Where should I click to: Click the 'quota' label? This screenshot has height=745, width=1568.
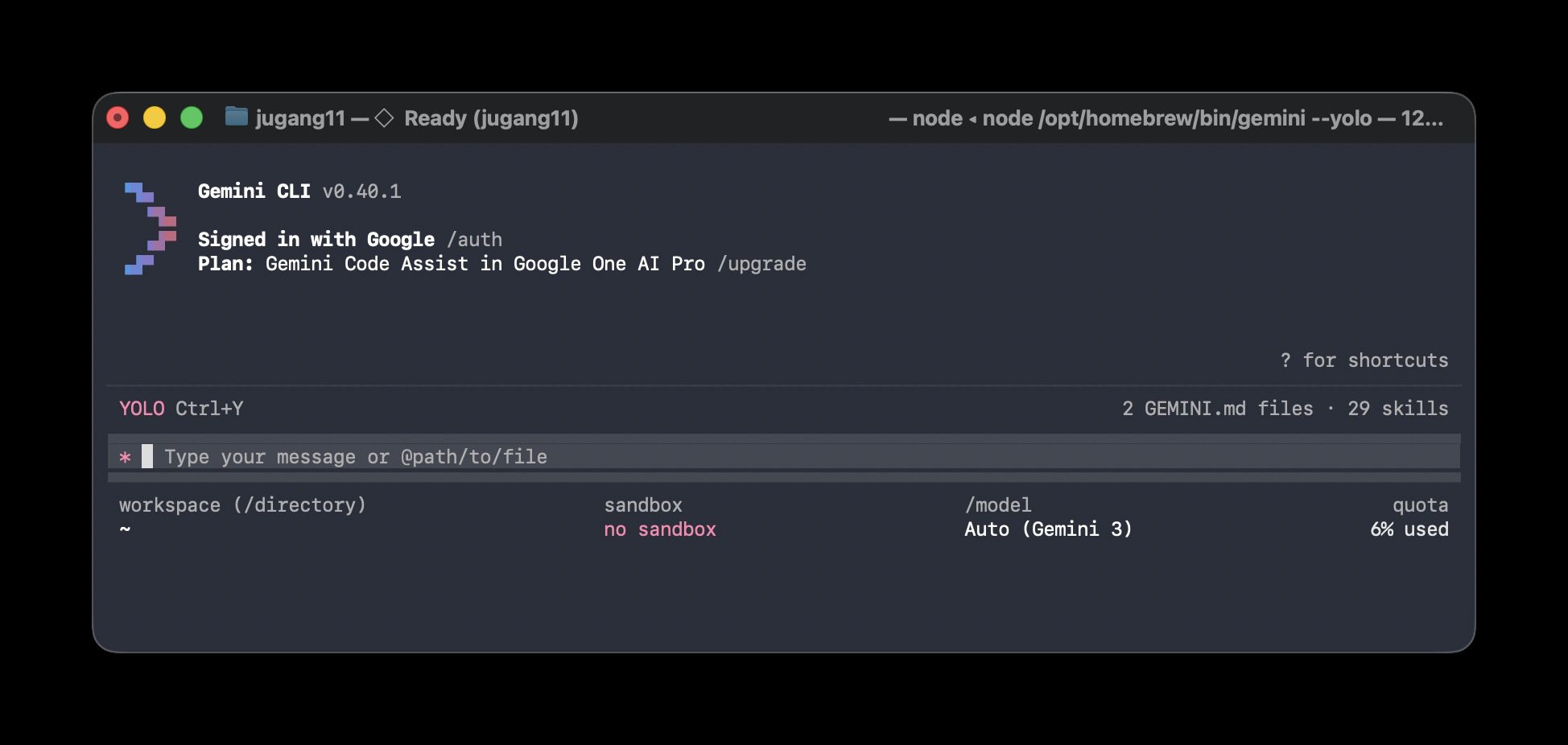pyautogui.click(x=1421, y=505)
